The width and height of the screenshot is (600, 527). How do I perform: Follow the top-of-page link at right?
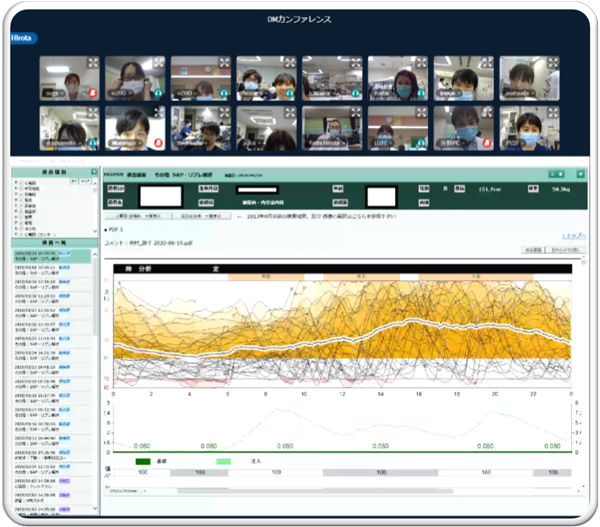point(574,236)
